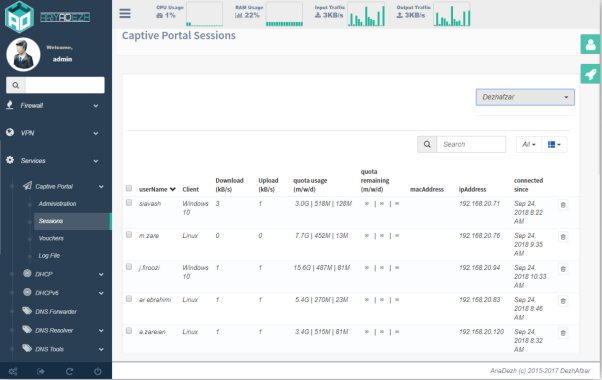602x380 pixels.
Task: Check the siavash row checkbox
Action: 129,203
